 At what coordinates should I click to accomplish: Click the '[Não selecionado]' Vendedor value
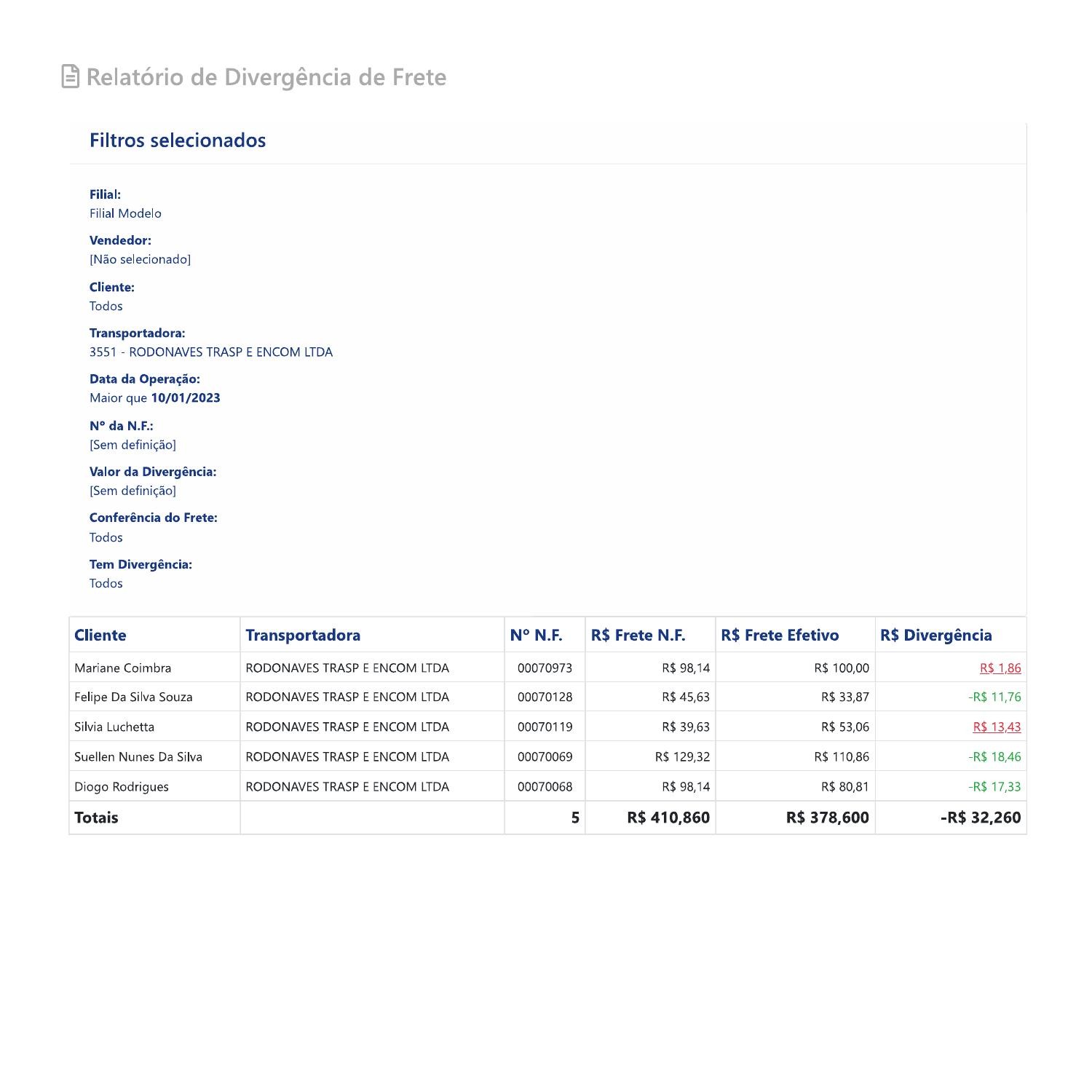(140, 259)
